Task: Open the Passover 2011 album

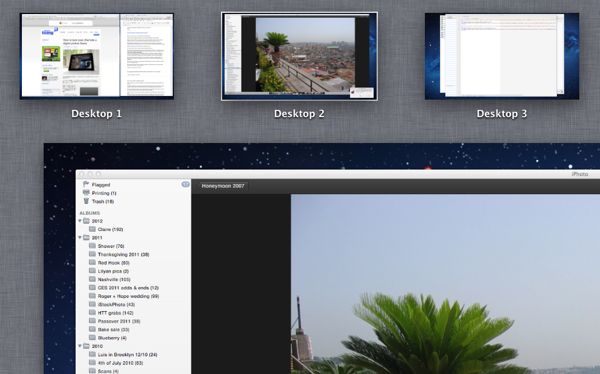Action: (119, 321)
